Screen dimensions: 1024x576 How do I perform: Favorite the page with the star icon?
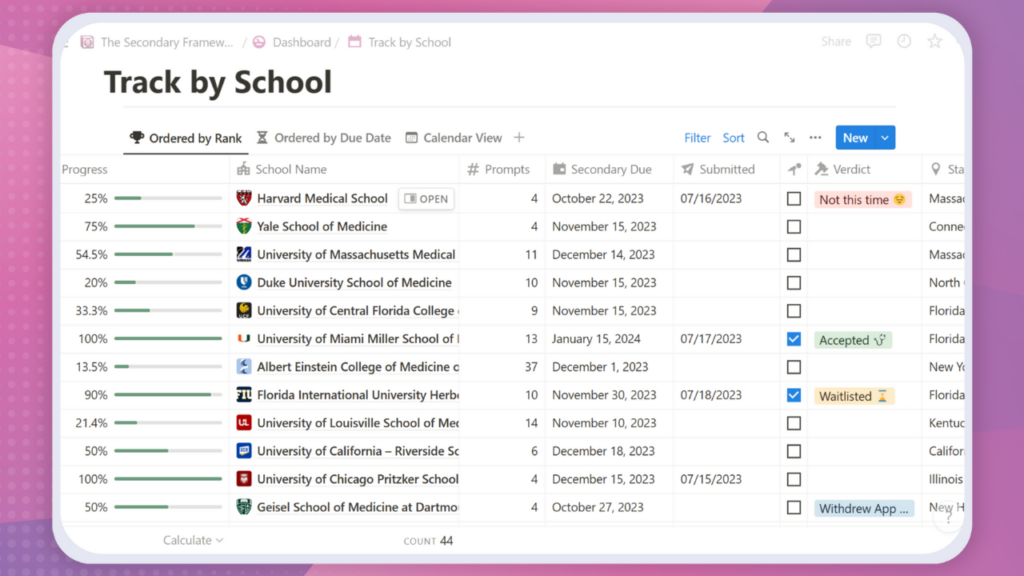coord(935,42)
